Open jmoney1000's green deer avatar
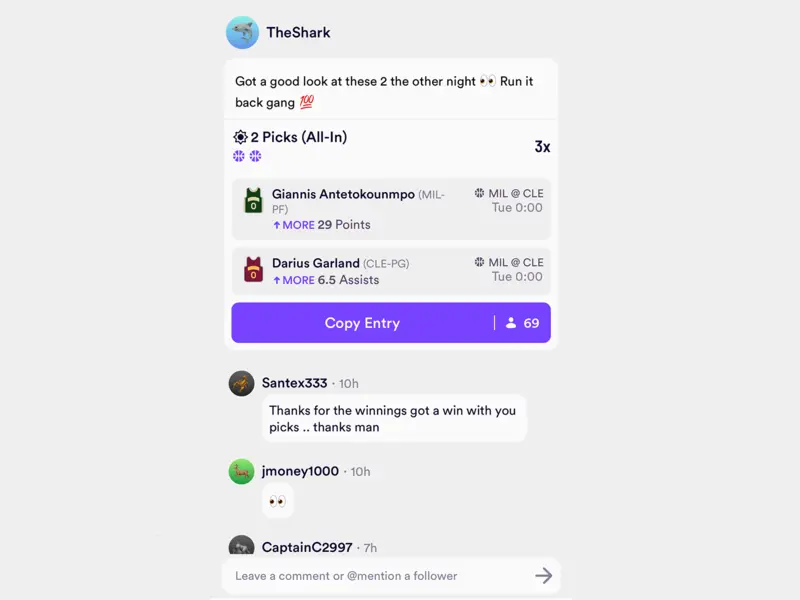Screen dimensions: 800x600 click(x=241, y=471)
